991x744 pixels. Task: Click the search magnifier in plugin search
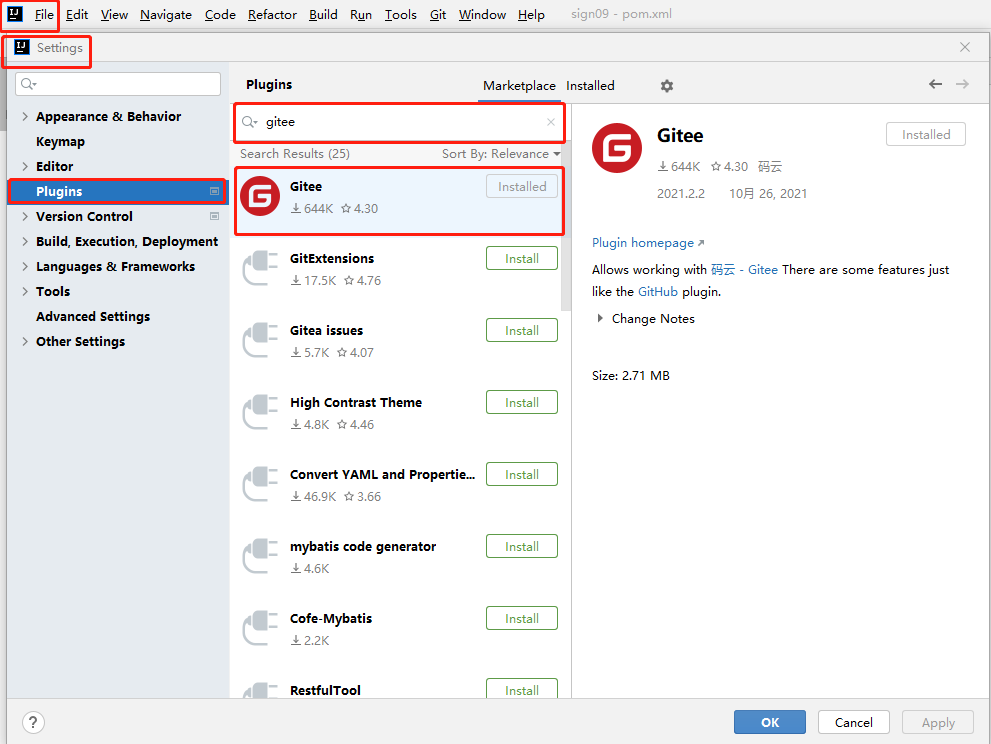(249, 122)
